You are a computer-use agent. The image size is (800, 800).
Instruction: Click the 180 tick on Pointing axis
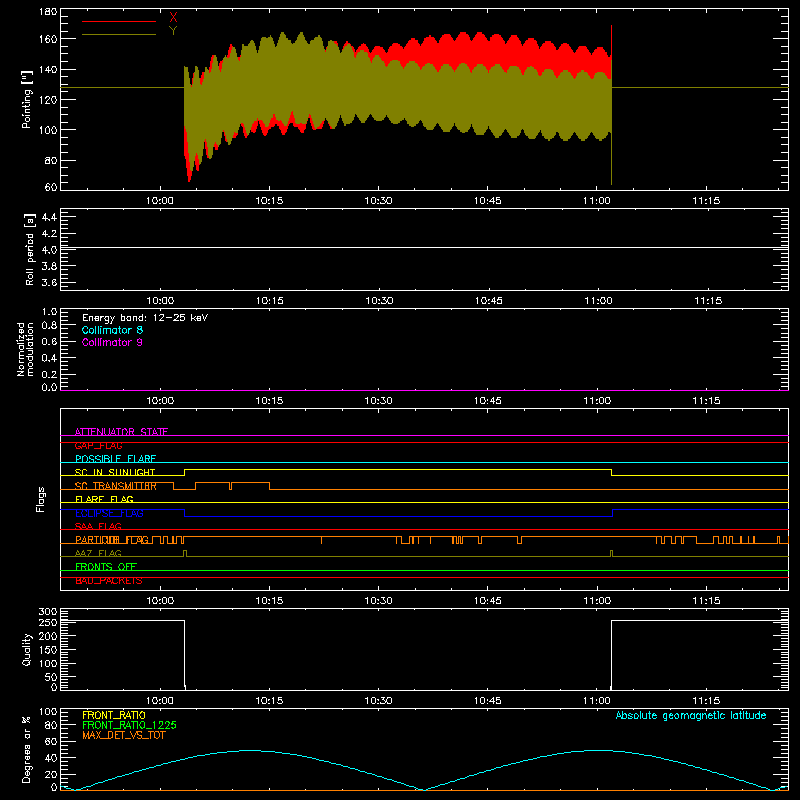point(48,11)
